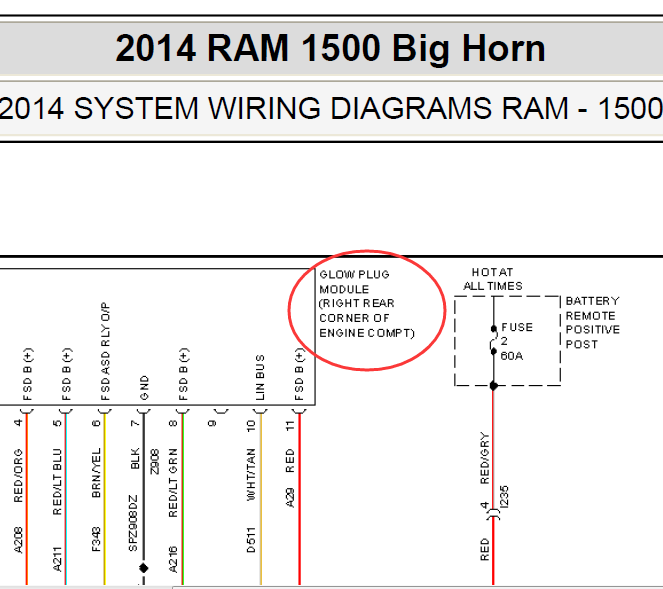Click the unused pin number '9'

212,423
